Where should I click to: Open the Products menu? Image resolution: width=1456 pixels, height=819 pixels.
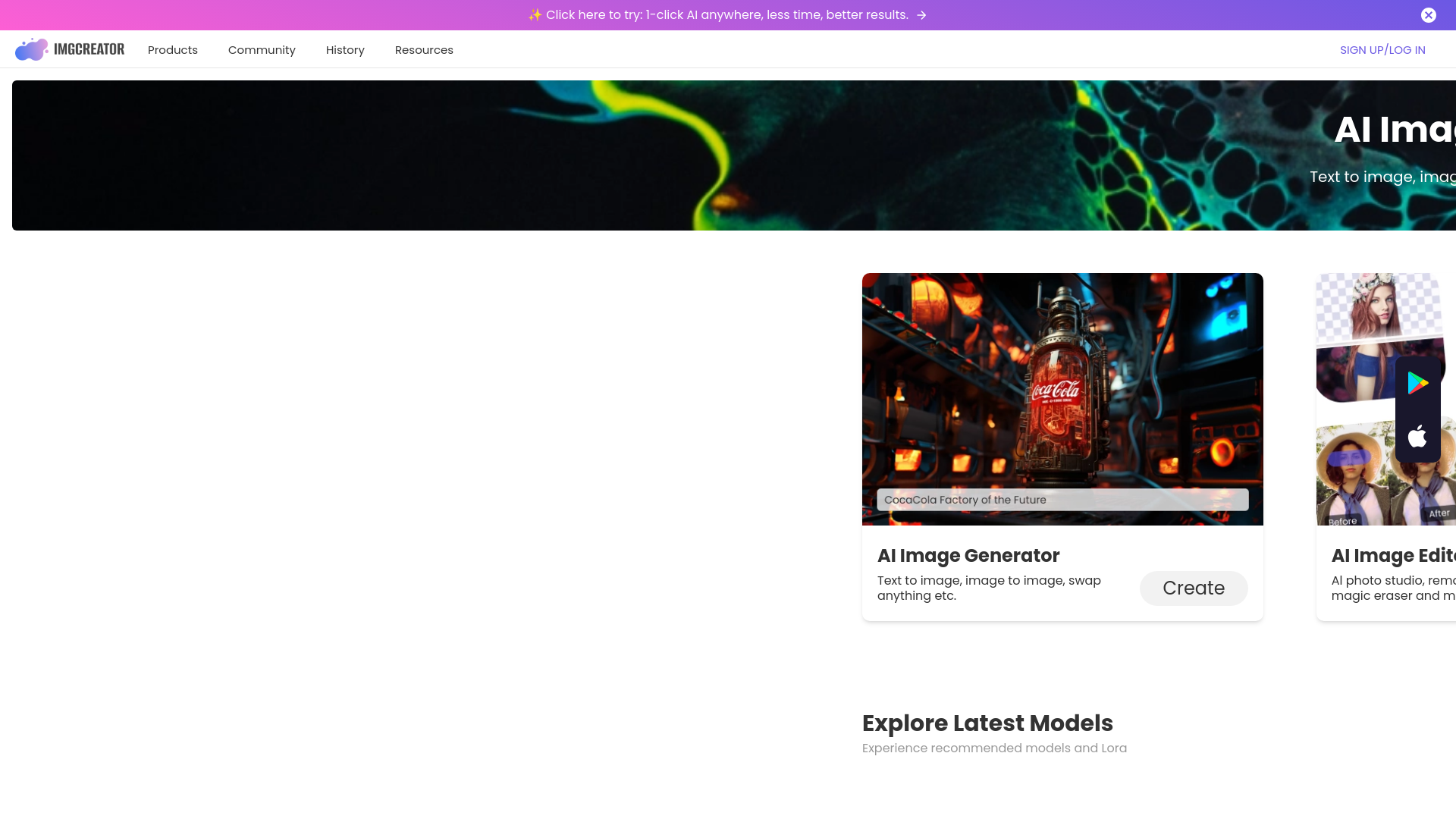pos(172,49)
